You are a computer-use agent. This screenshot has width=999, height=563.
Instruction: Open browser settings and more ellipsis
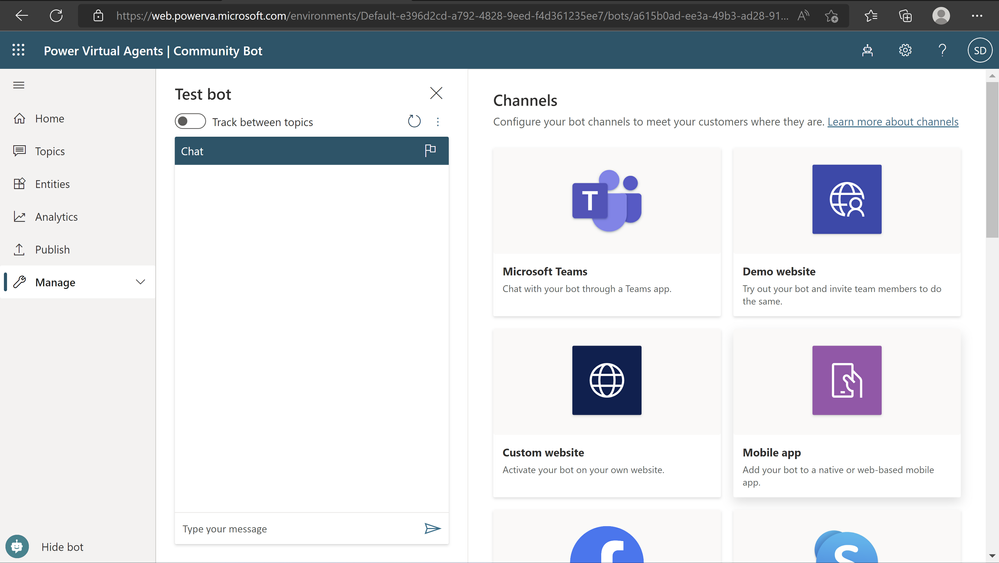click(x=977, y=16)
